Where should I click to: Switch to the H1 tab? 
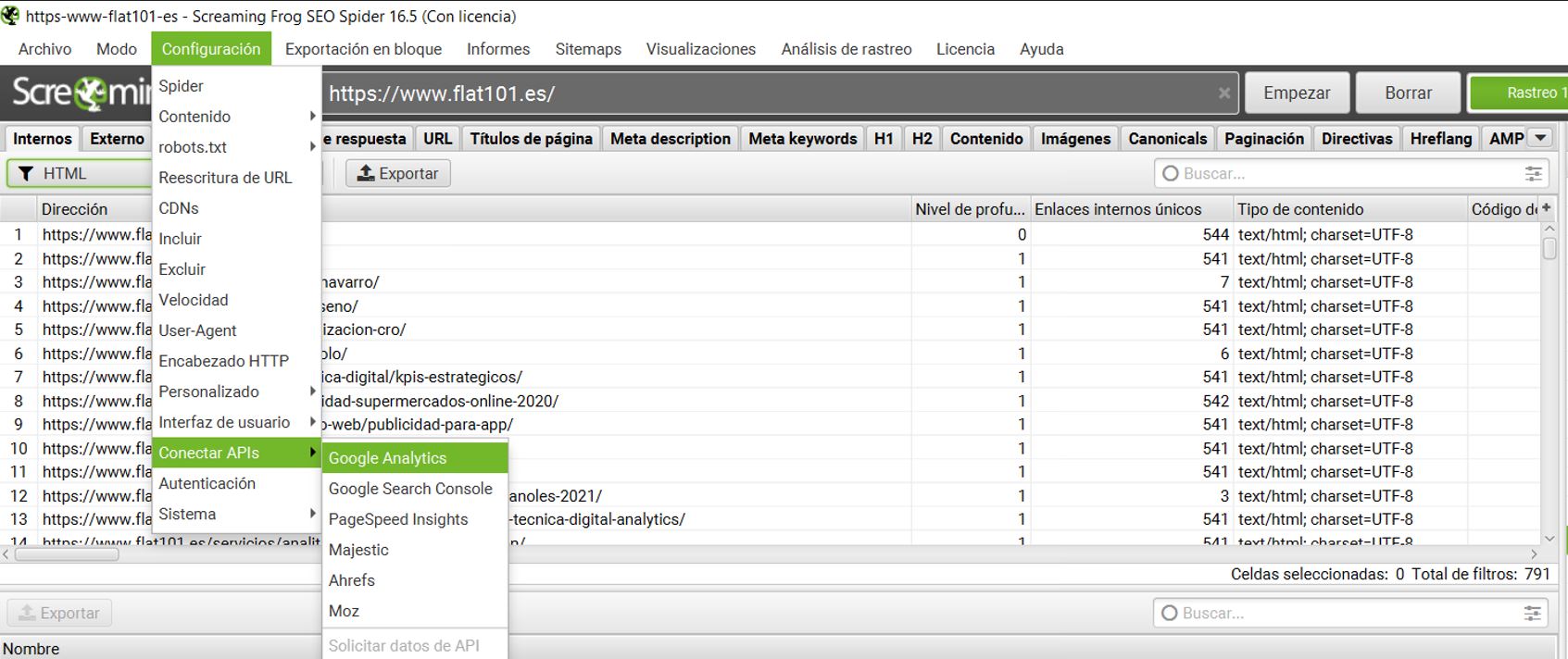(x=884, y=138)
